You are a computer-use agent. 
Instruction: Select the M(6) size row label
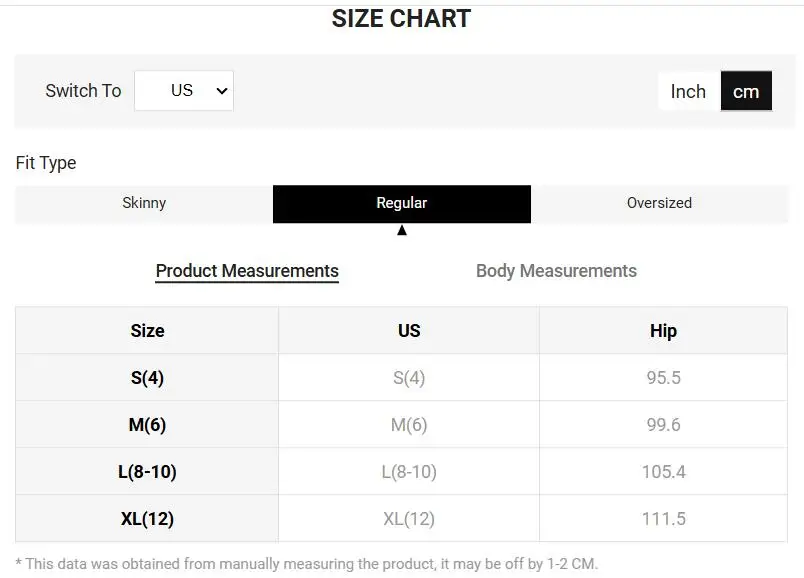tap(147, 425)
